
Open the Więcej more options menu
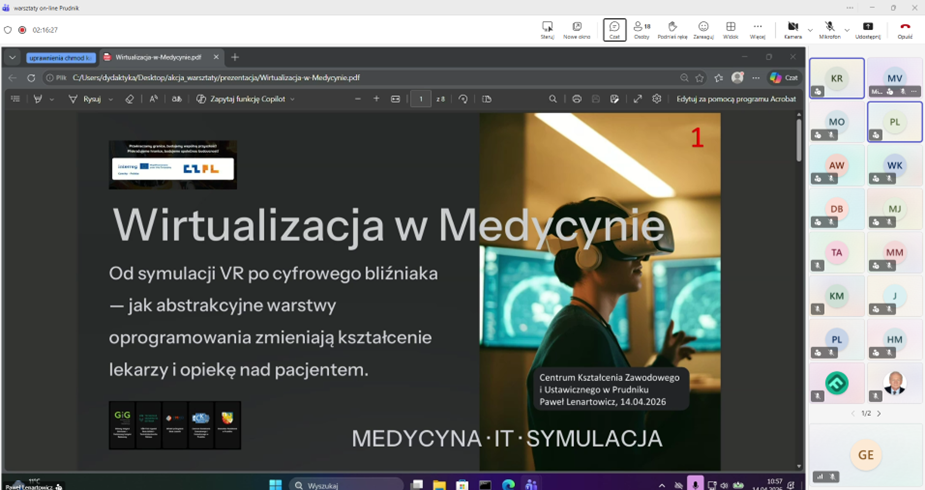click(x=757, y=29)
